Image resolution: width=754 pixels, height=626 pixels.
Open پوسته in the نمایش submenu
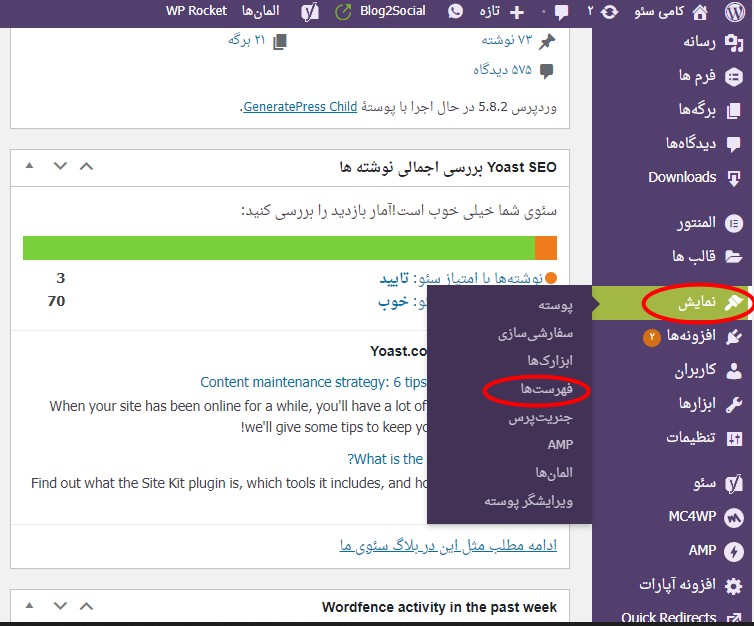[x=555, y=305]
